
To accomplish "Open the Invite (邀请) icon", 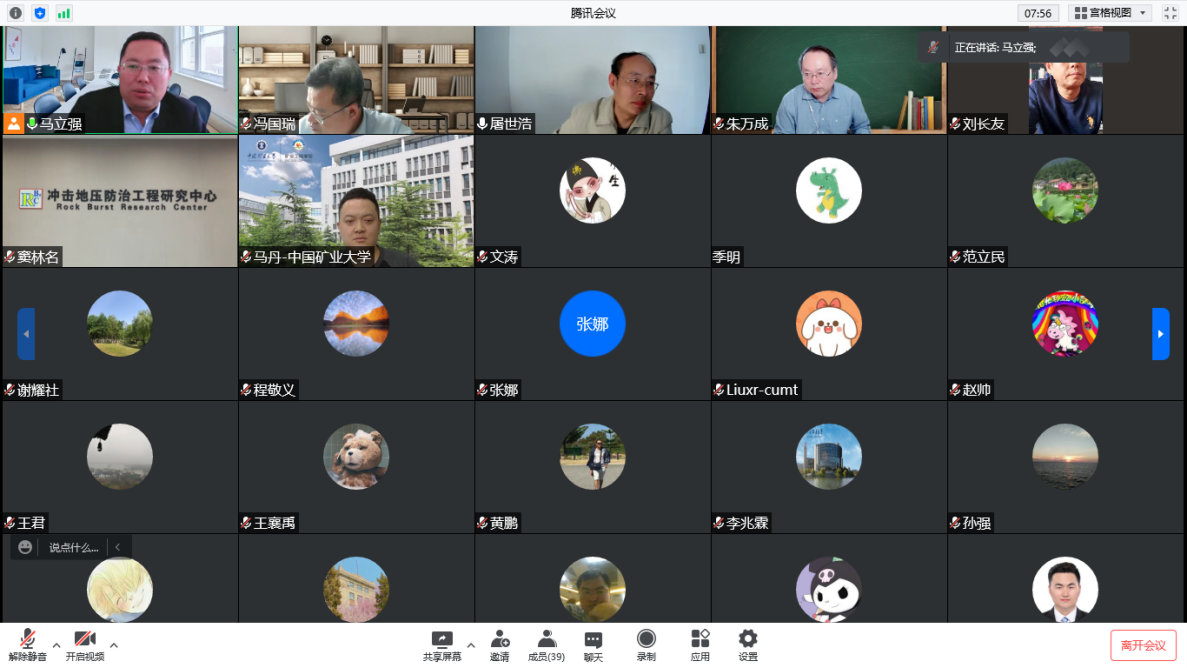I will (x=499, y=645).
